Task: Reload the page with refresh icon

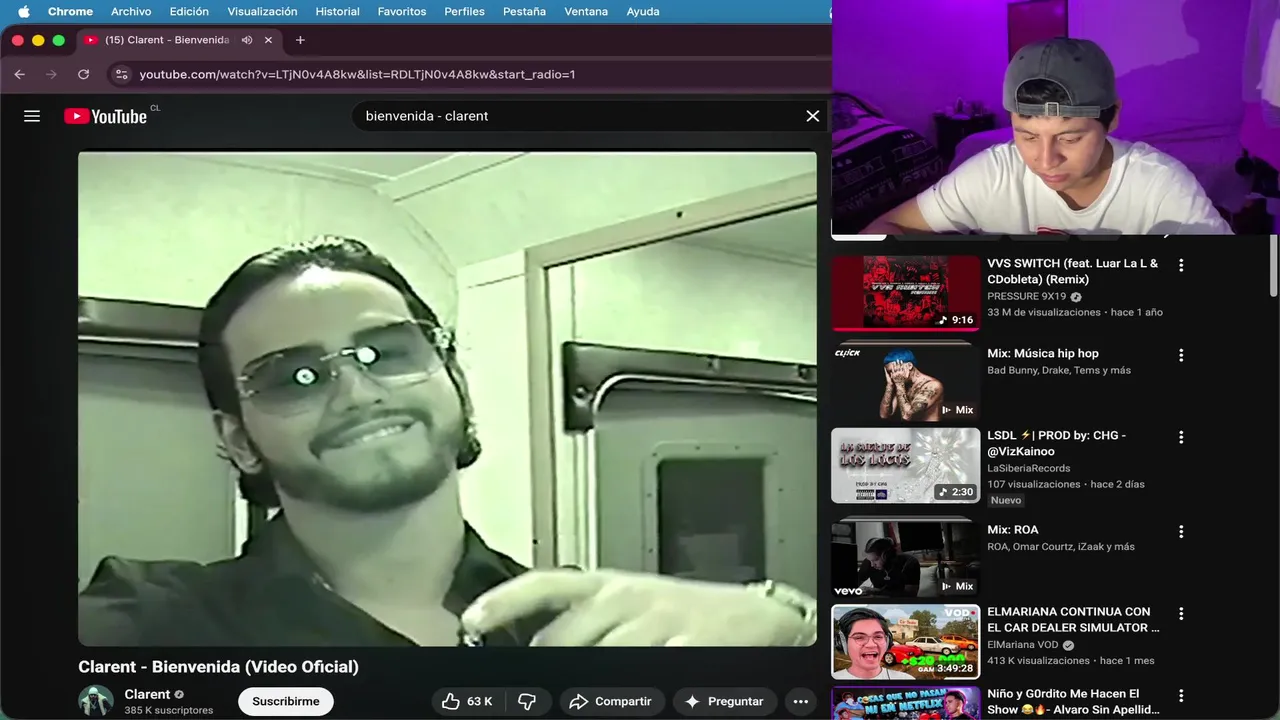Action: [83, 74]
